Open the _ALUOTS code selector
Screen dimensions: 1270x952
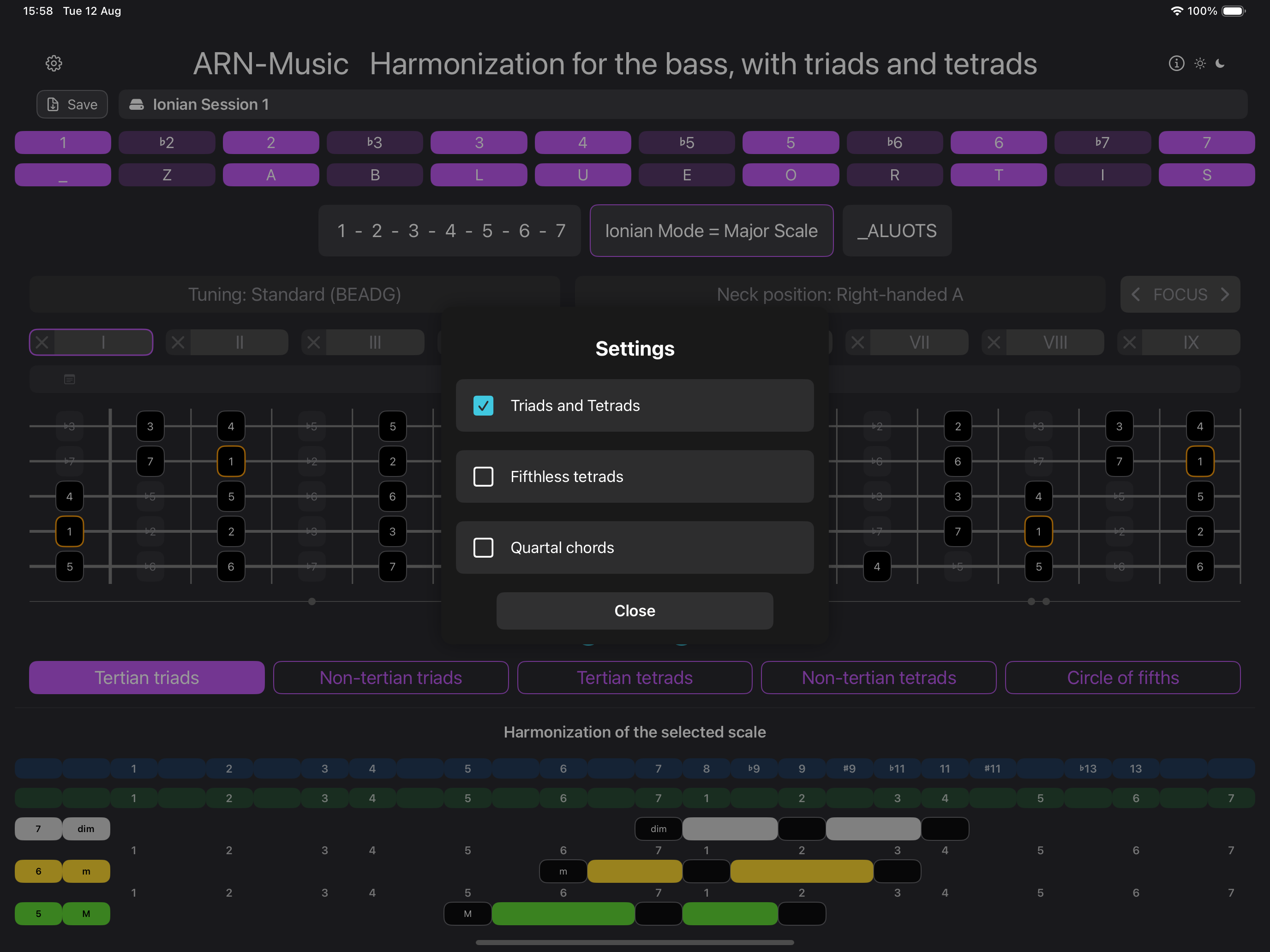click(897, 231)
